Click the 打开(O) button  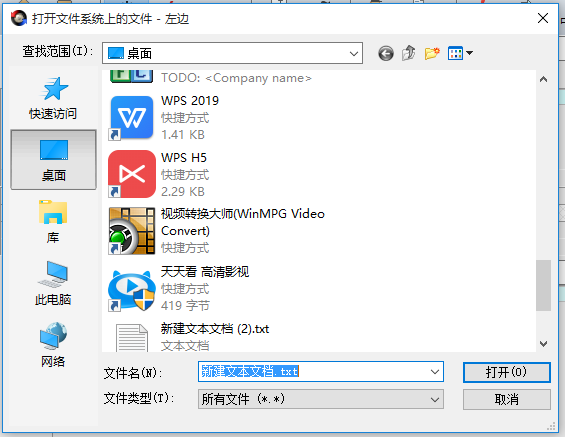[507, 372]
